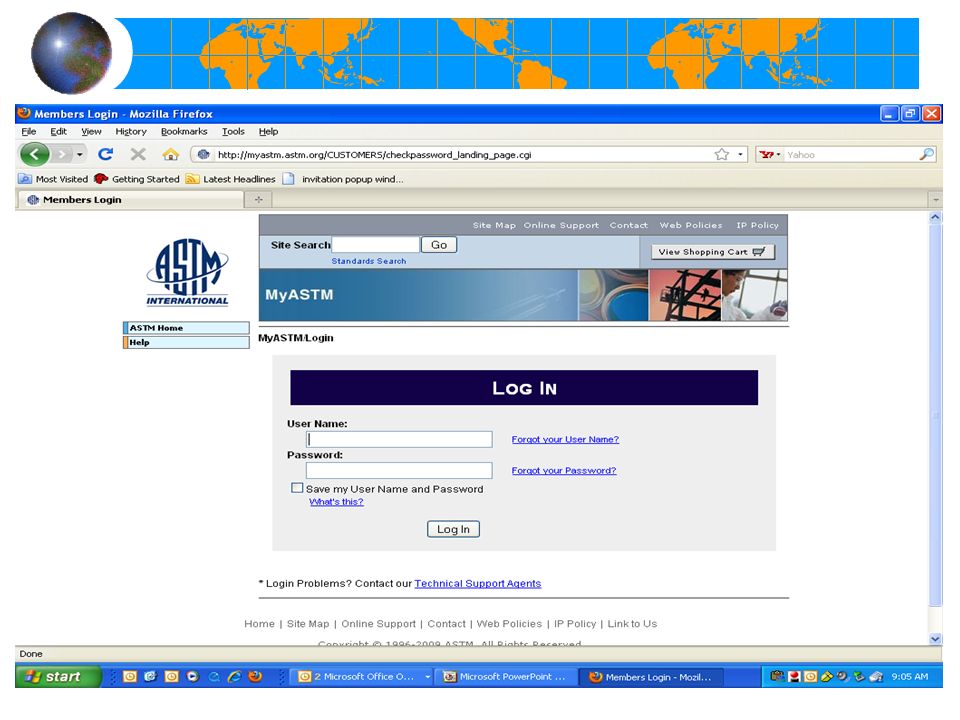The width and height of the screenshot is (960, 720).
Task: Click into the Yahoo search field
Action: 851,155
